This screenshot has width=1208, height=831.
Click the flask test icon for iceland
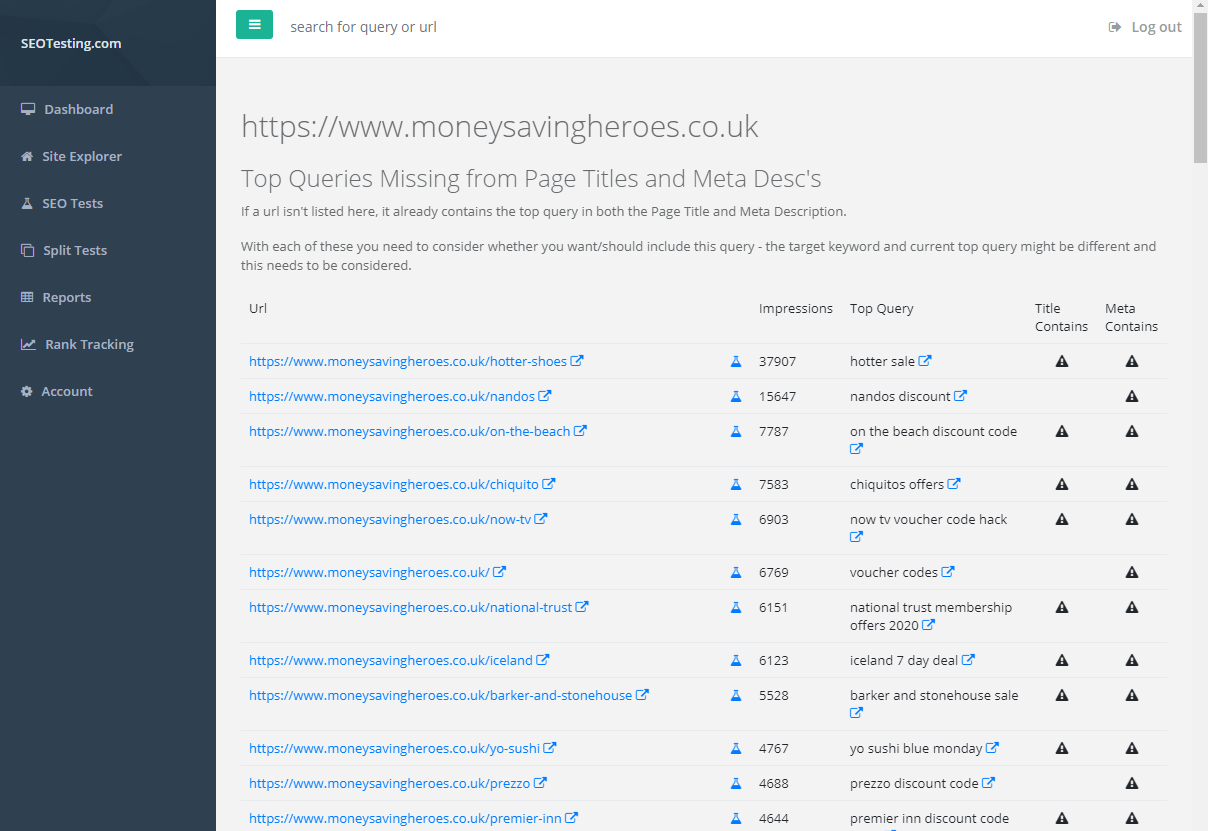(736, 660)
